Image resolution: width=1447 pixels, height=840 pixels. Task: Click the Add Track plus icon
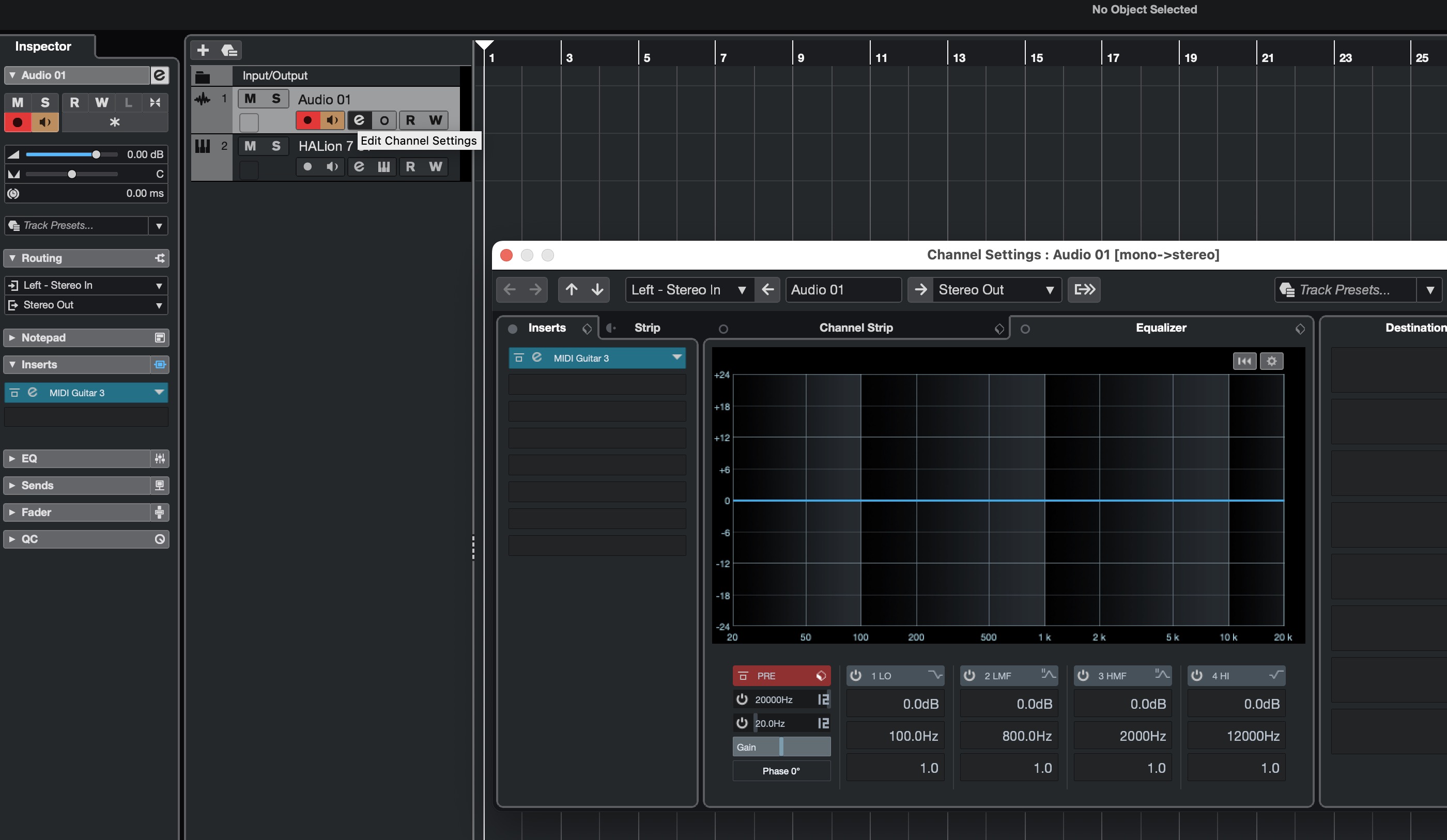(203, 50)
